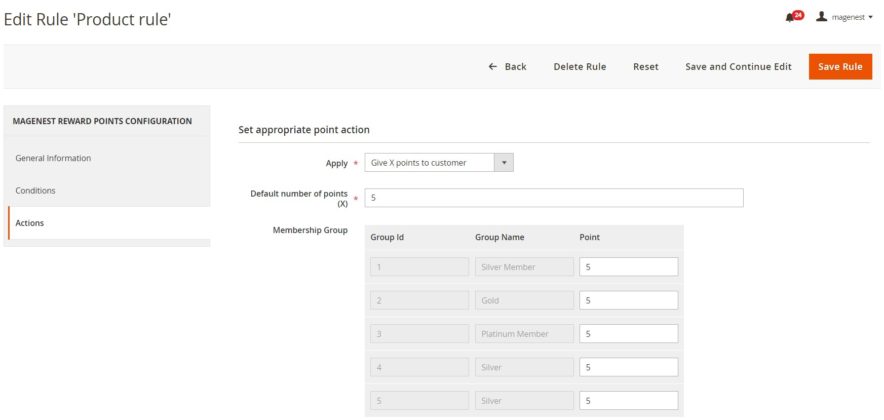Click Point field for Group Id 5
The image size is (884, 420).
coord(628,401)
